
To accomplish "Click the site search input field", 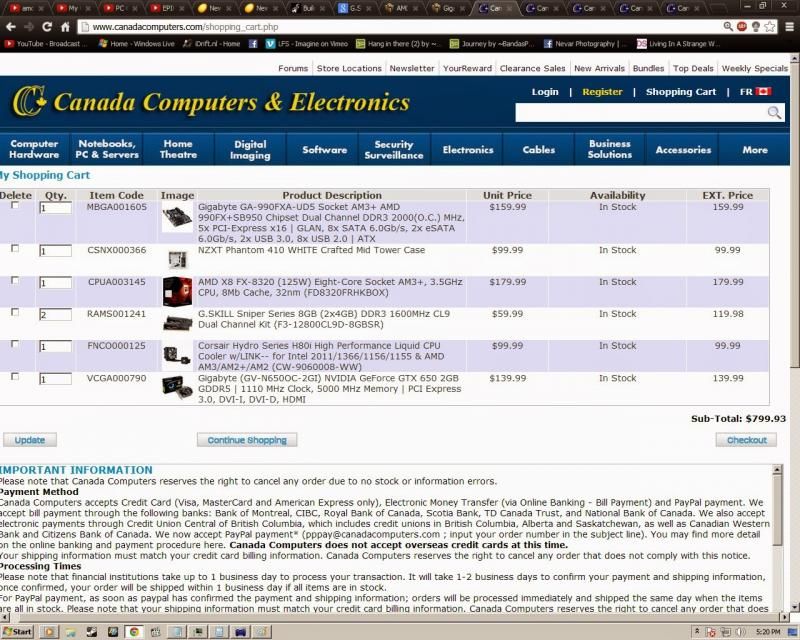I will click(641, 112).
